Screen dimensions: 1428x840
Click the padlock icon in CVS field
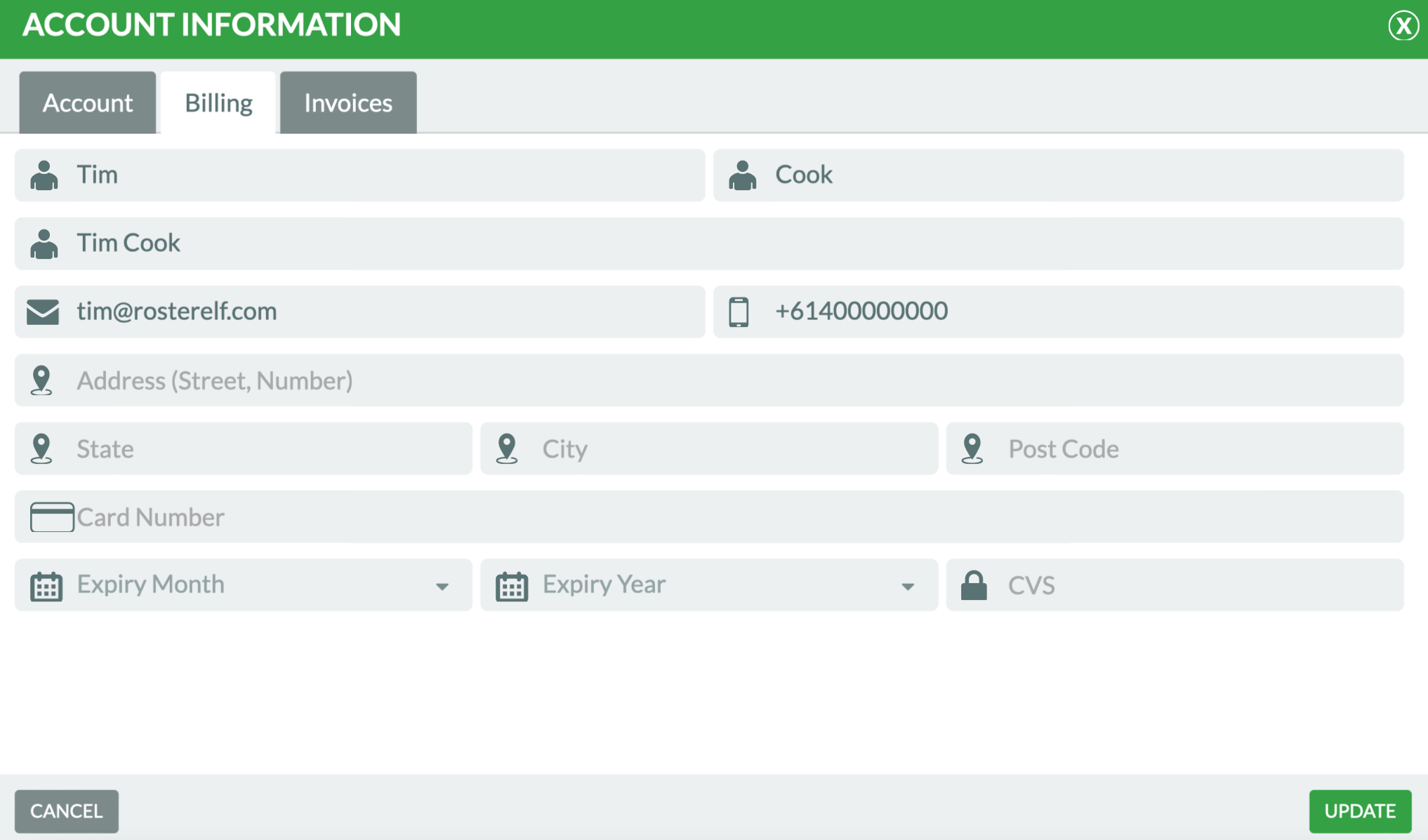[974, 585]
